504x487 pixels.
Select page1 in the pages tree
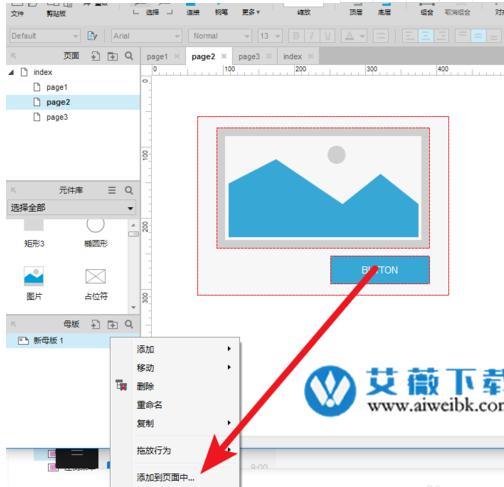57,87
